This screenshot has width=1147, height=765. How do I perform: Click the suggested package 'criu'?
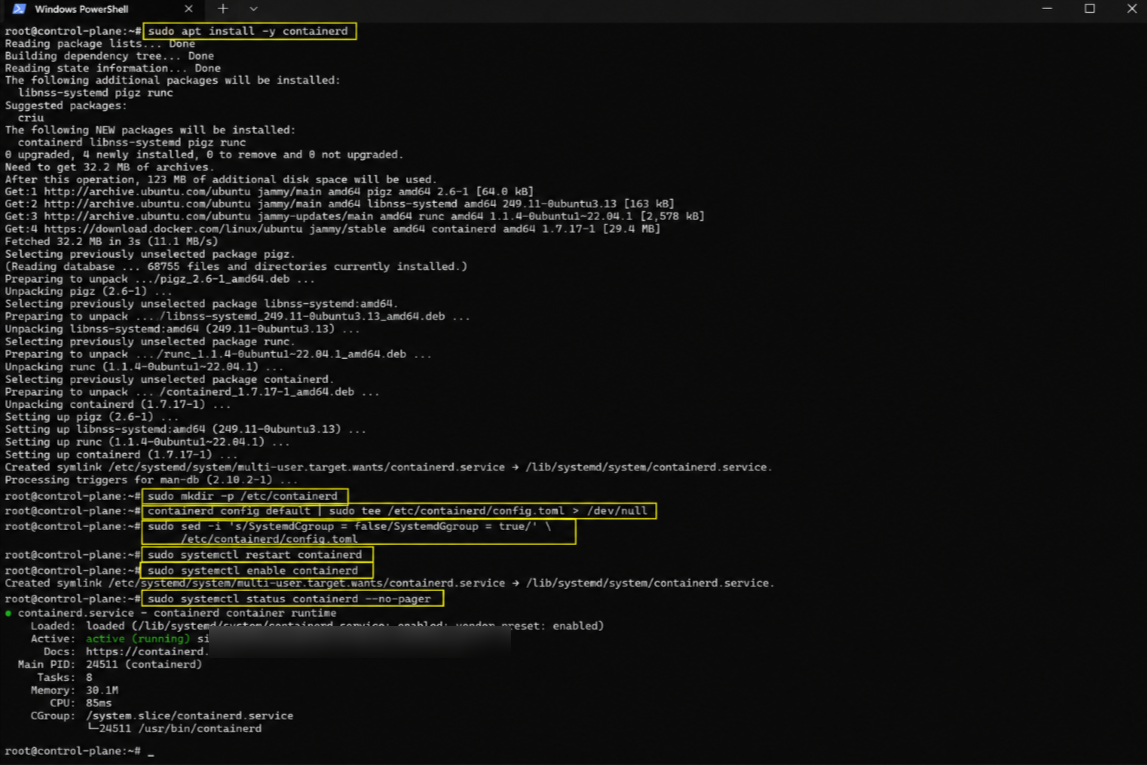[x=31, y=118]
